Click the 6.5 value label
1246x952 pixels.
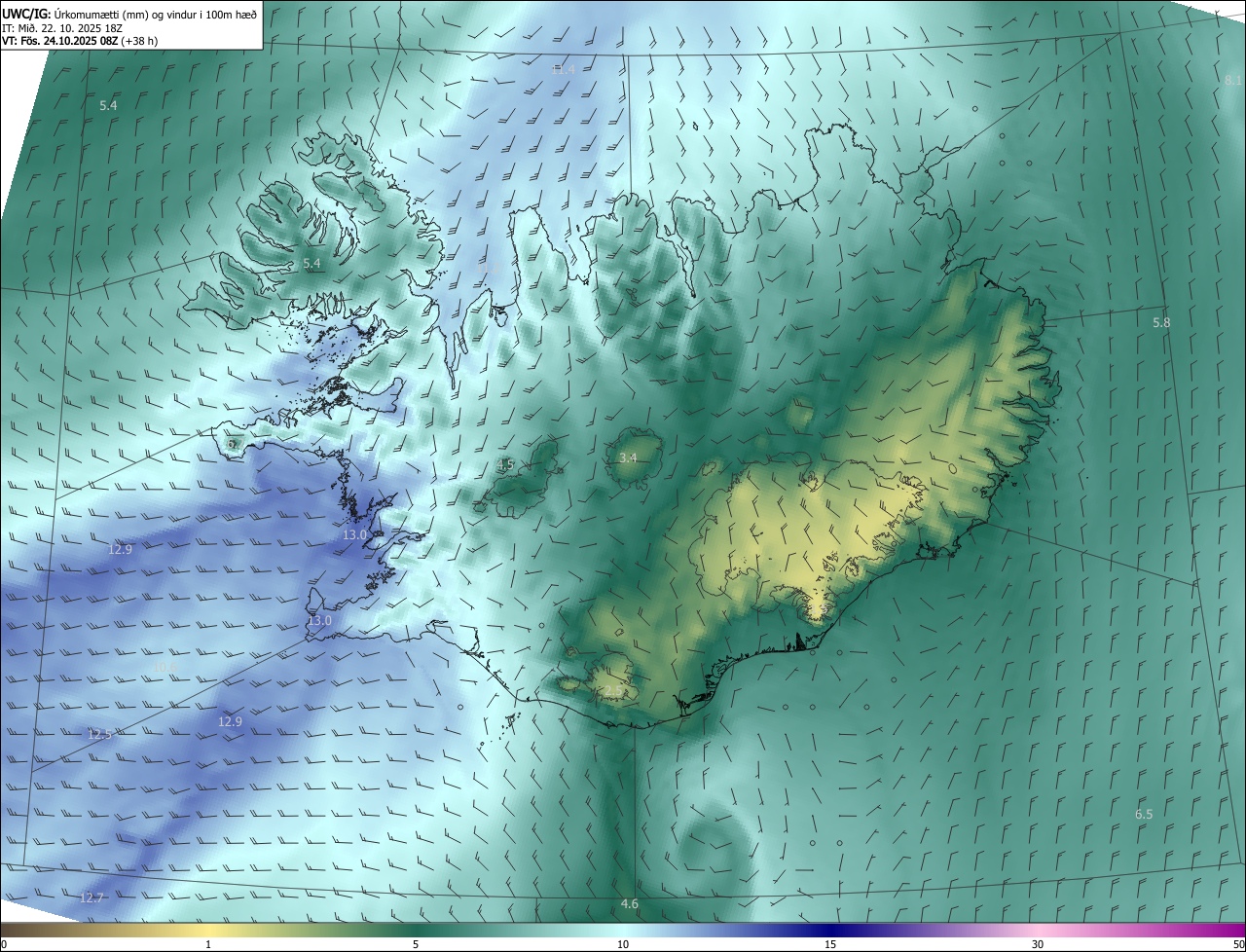1144,814
